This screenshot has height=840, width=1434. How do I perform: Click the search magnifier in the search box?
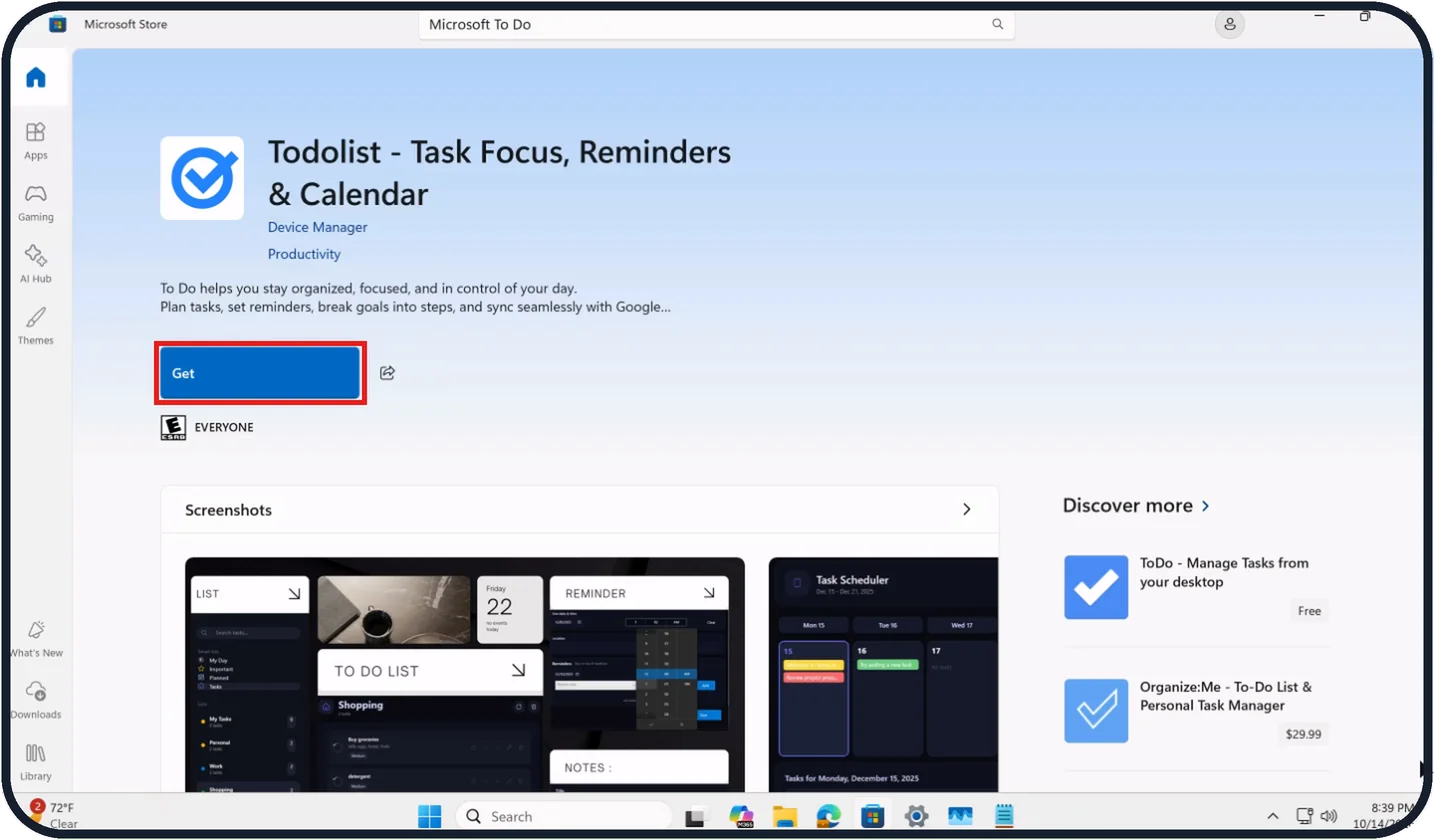point(997,24)
